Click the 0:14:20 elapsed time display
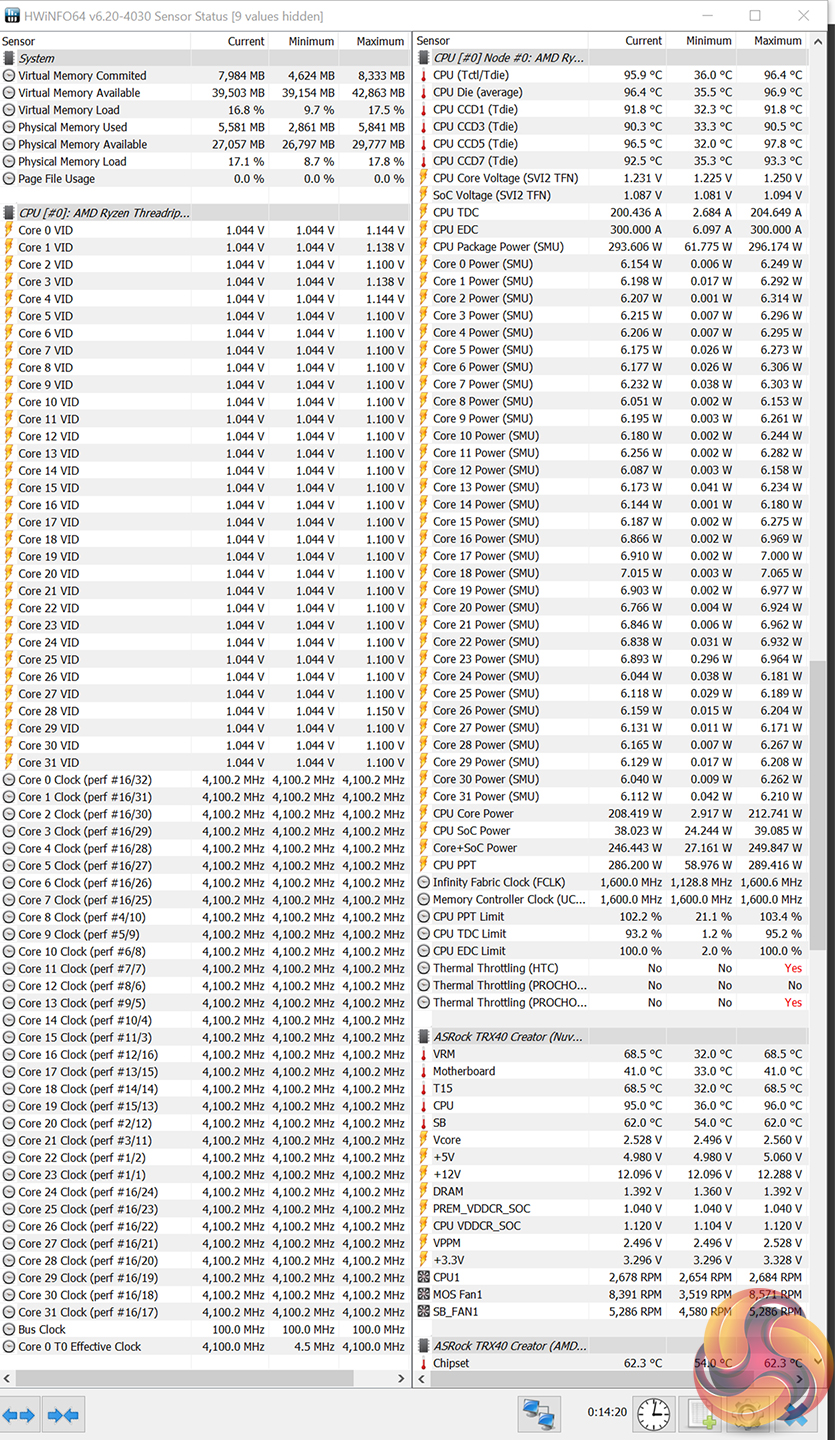 [606, 1414]
